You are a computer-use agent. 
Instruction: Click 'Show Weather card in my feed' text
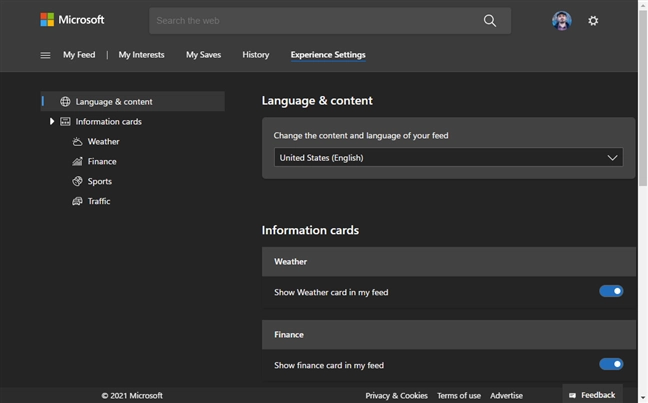pyautogui.click(x=331, y=292)
